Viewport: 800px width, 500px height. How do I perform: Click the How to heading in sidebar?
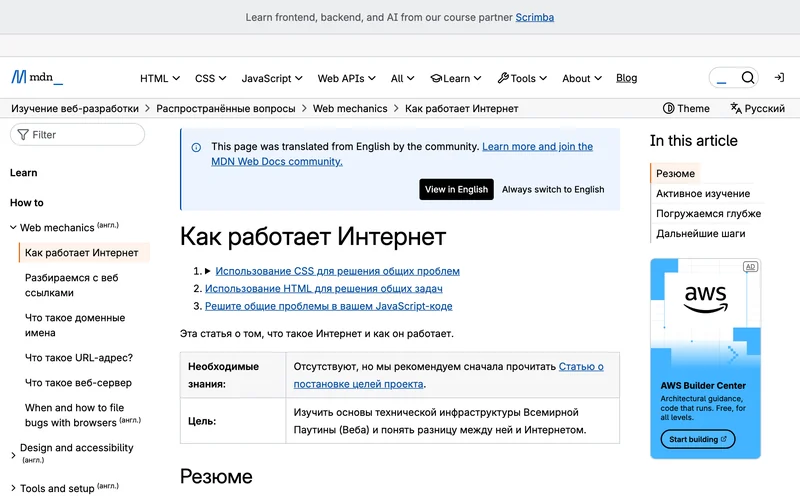coord(27,203)
